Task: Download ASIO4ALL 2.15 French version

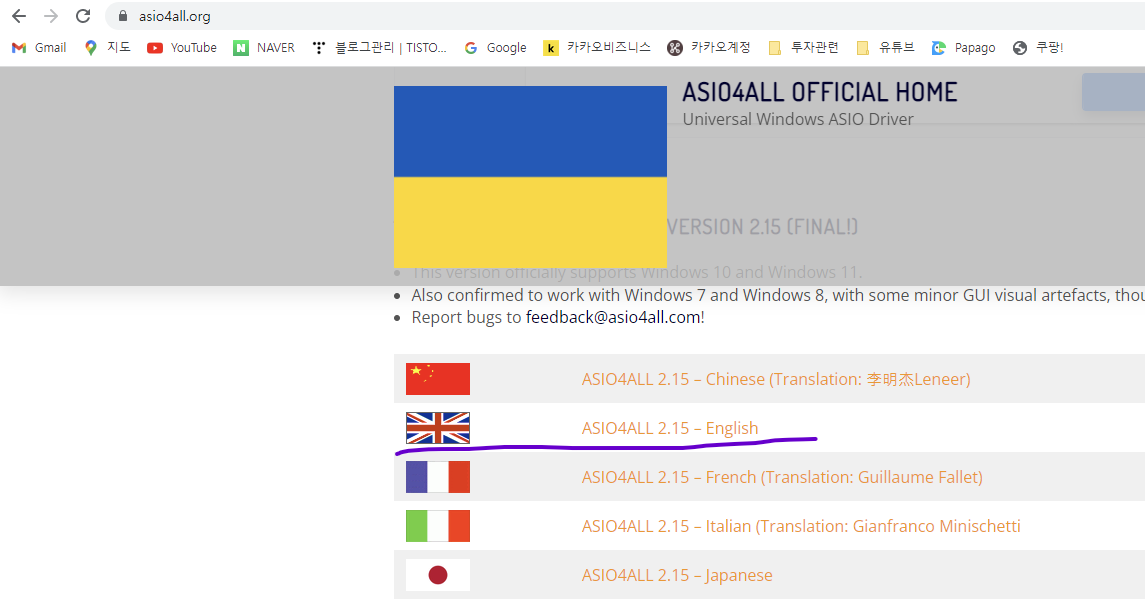Action: pos(782,477)
